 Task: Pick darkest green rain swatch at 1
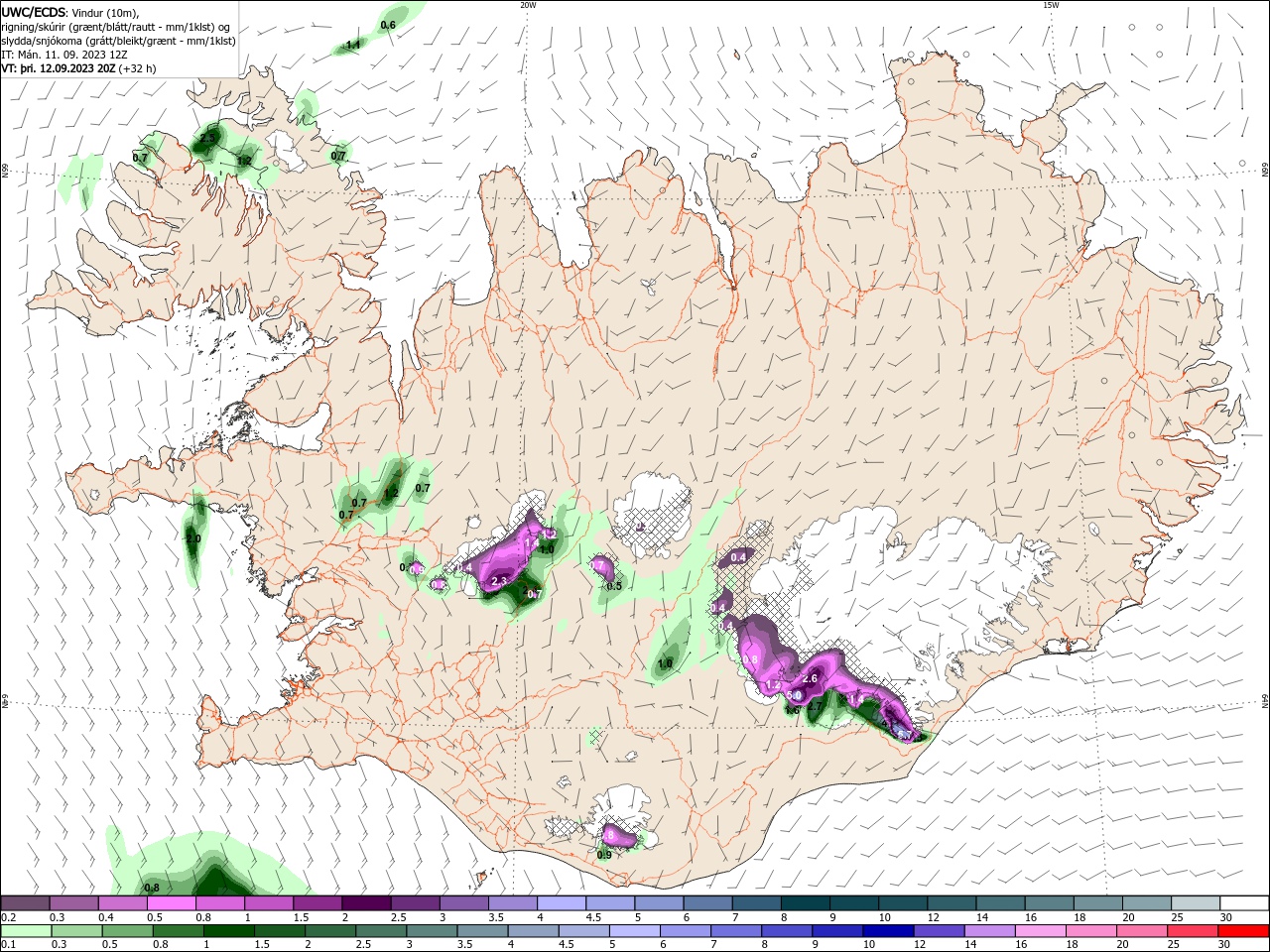click(227, 931)
